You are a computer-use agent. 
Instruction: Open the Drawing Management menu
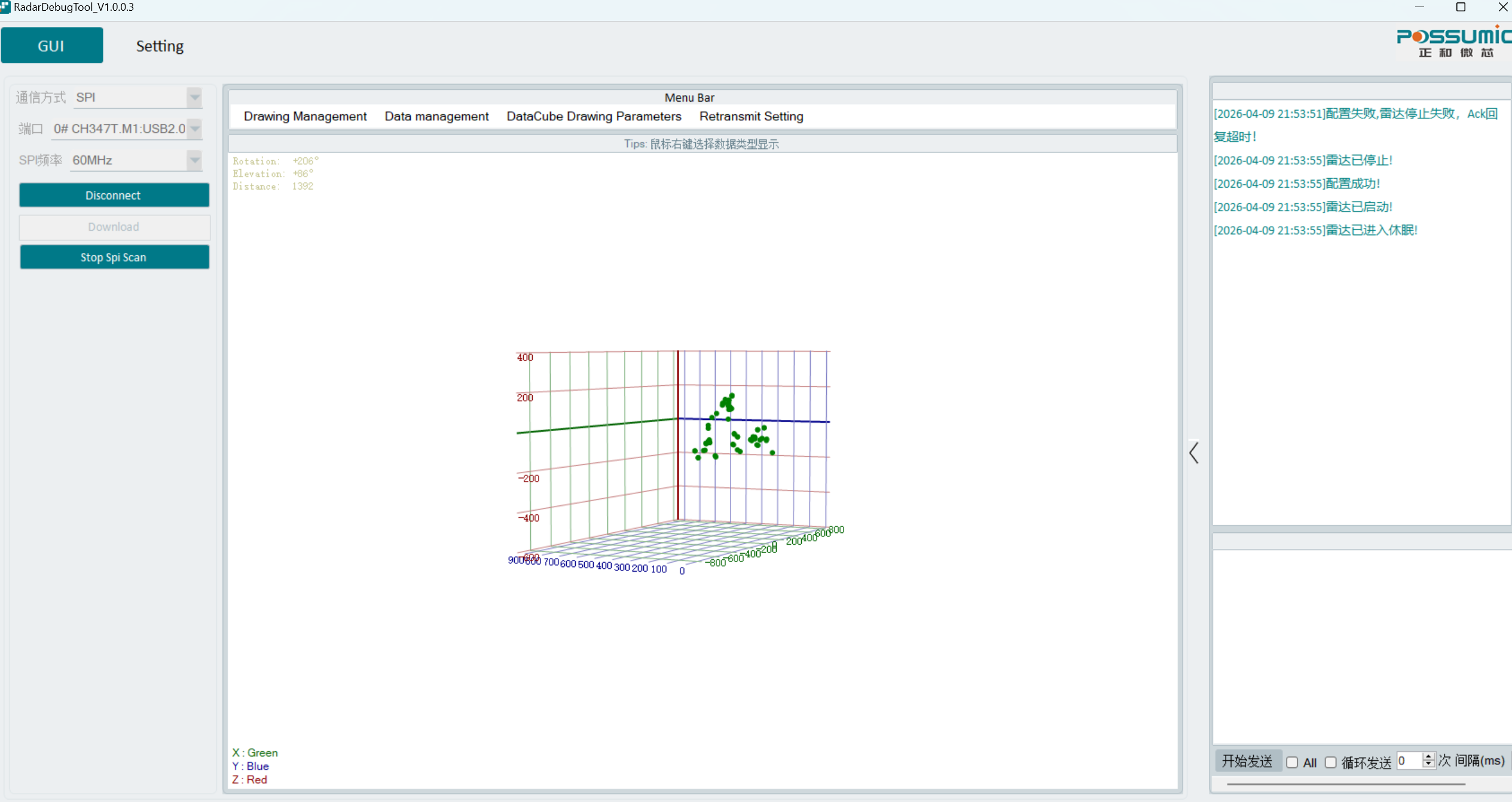pyautogui.click(x=305, y=116)
